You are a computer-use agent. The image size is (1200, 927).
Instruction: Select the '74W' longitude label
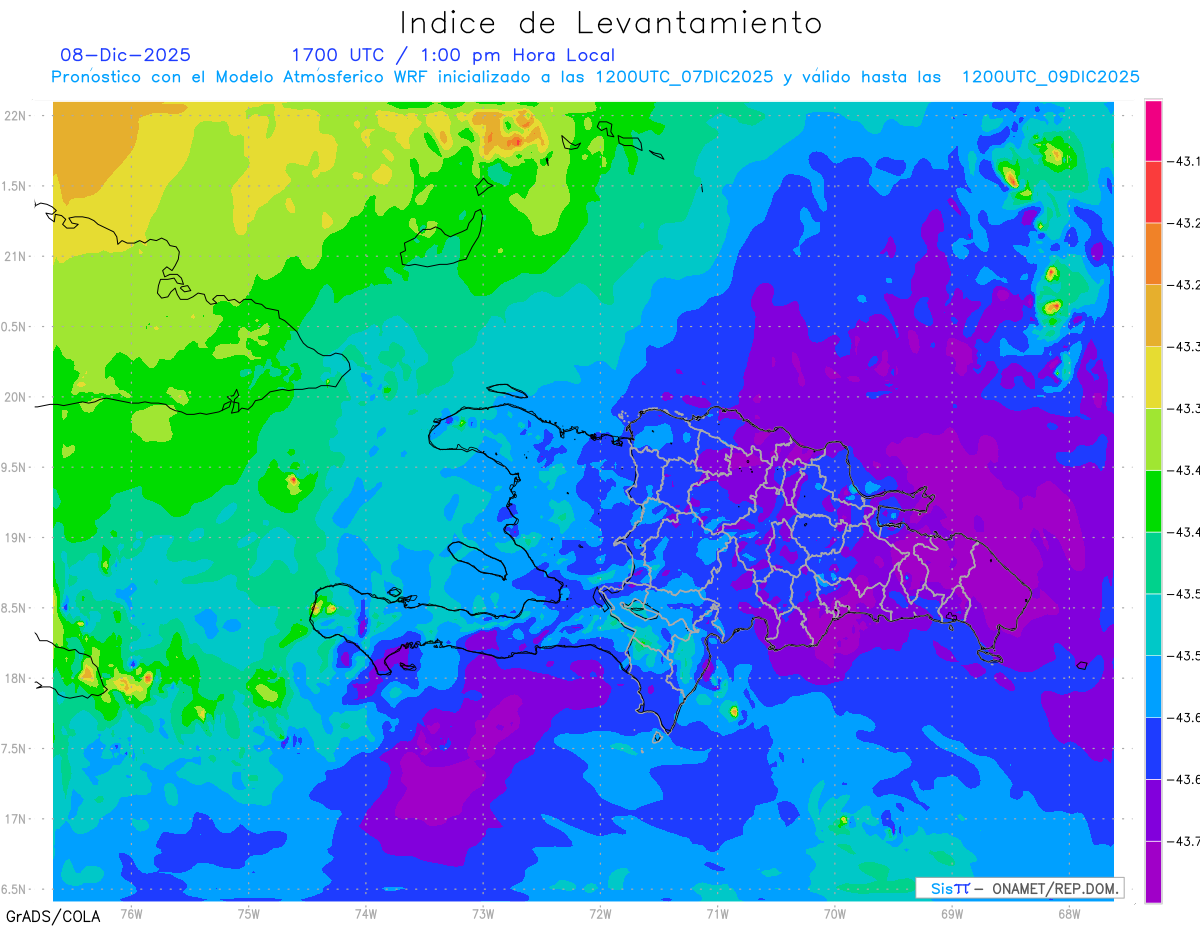pos(366,913)
